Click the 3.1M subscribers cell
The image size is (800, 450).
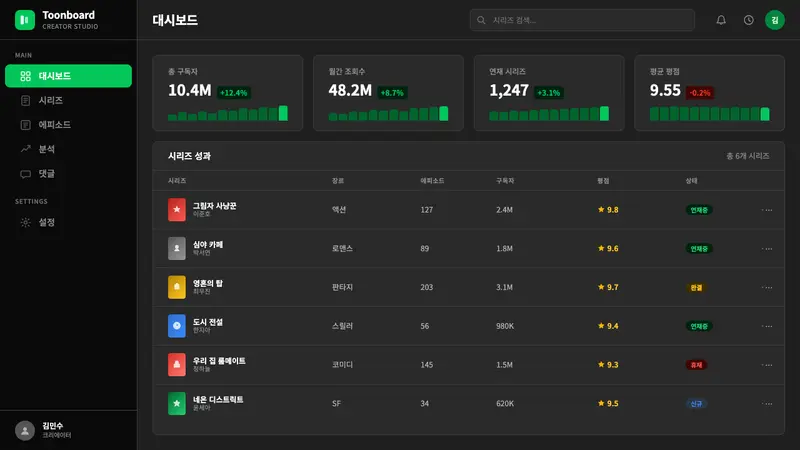505,287
